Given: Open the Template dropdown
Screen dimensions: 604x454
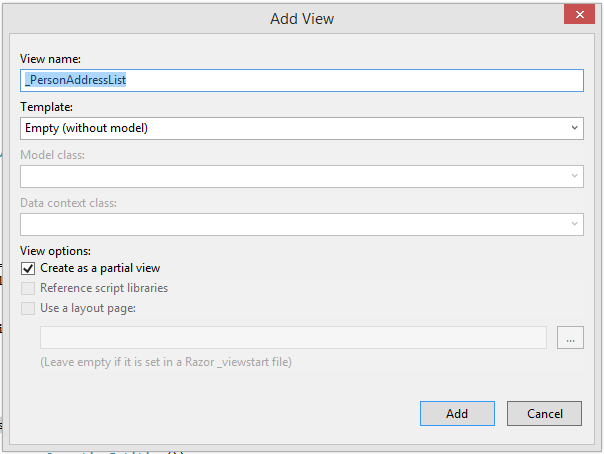Looking at the screenshot, I should point(300,128).
